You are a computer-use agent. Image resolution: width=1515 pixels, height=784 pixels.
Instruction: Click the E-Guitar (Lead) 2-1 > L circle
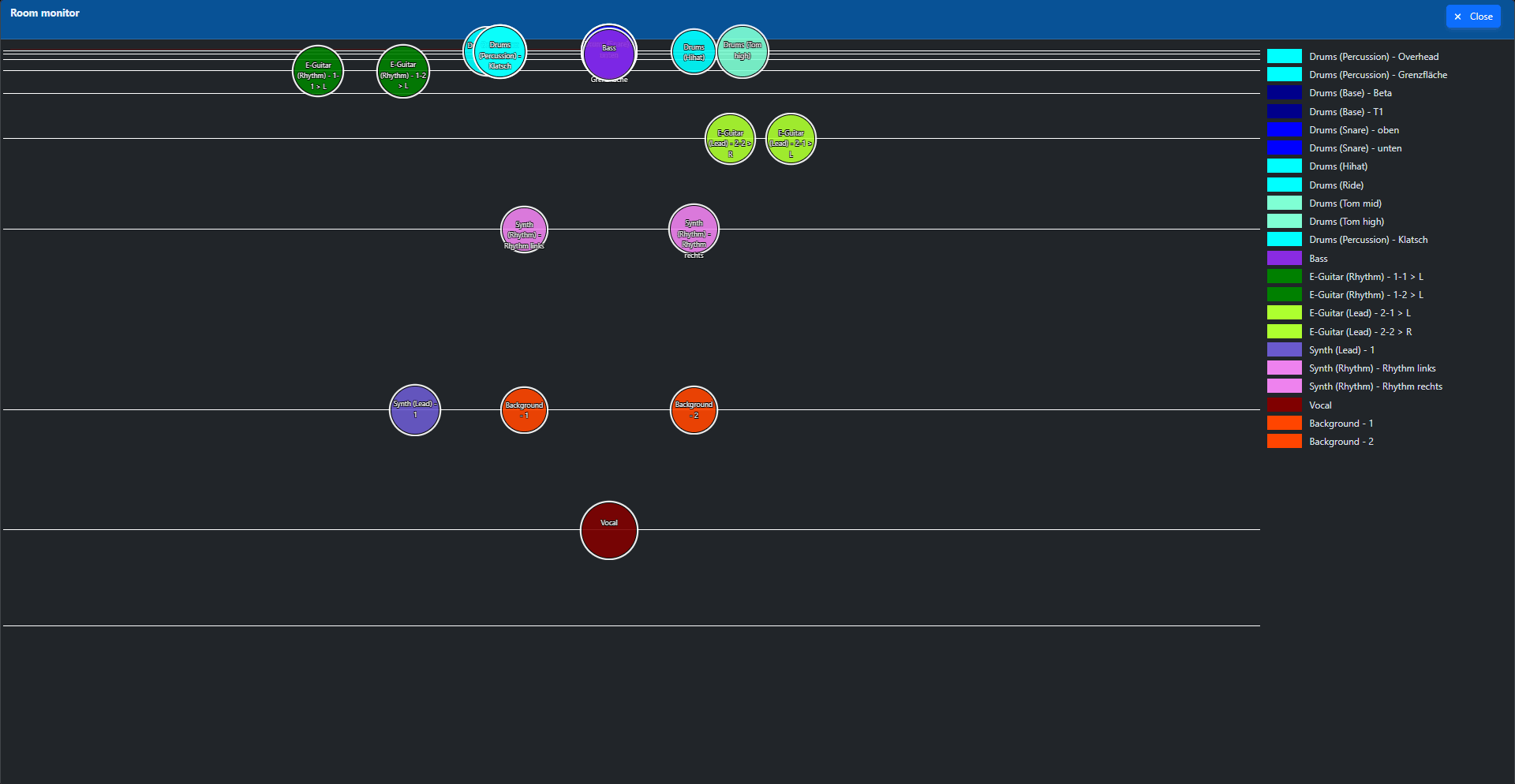pos(791,139)
